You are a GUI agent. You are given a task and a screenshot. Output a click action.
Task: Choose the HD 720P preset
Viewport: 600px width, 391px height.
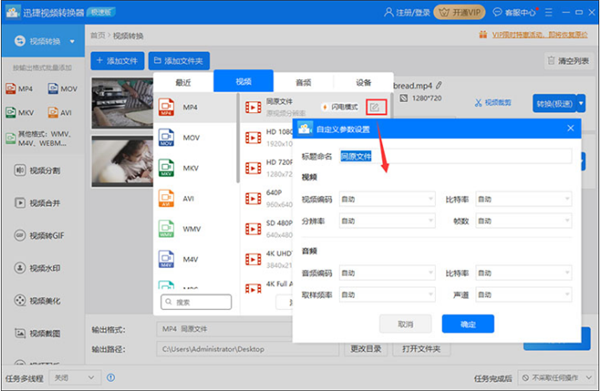268,168
